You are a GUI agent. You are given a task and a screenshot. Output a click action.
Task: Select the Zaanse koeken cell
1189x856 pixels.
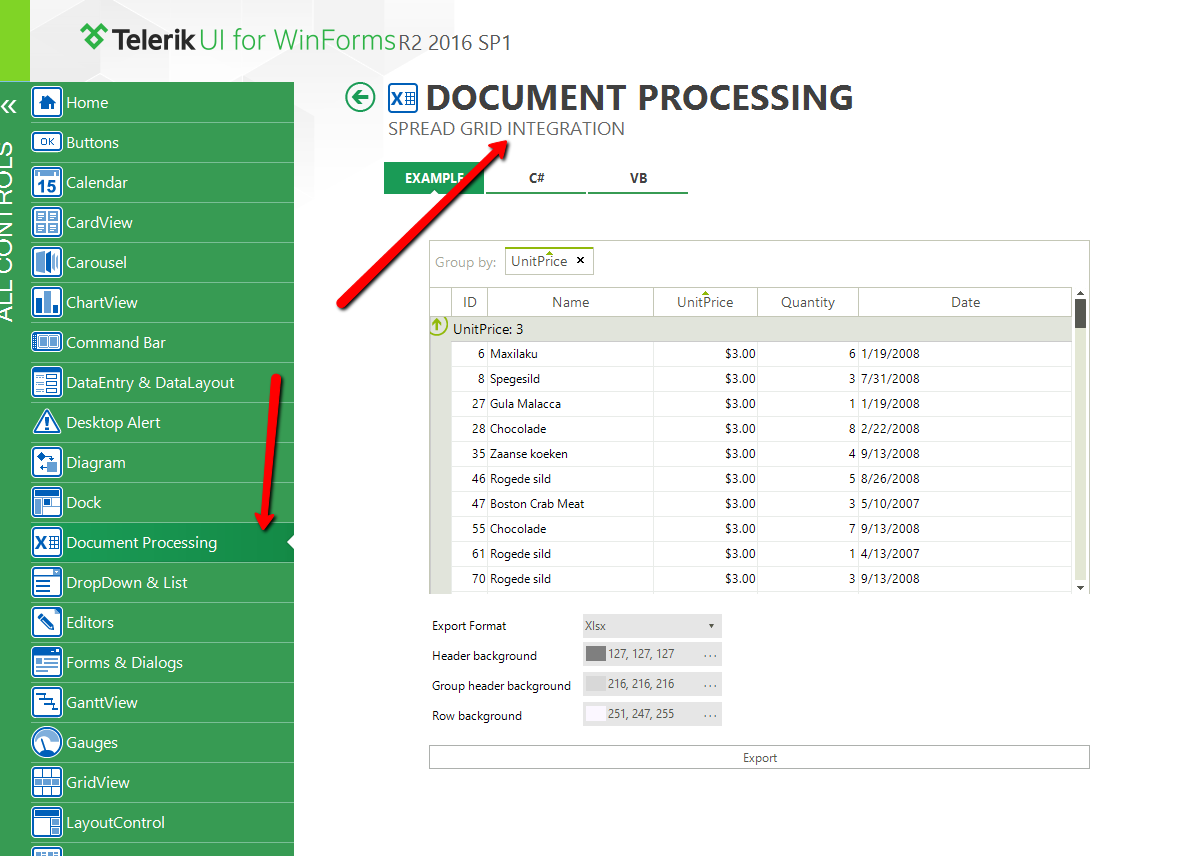(570, 453)
